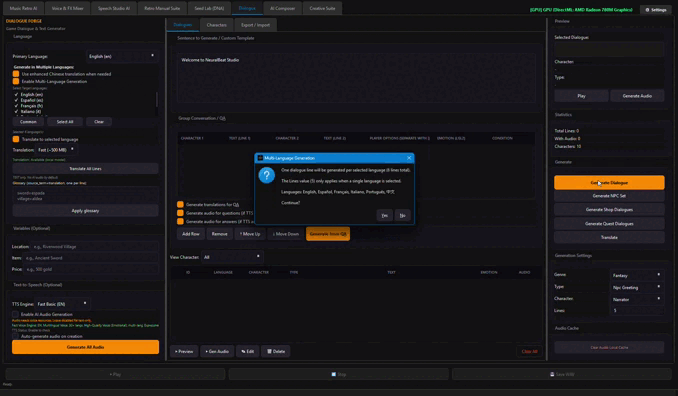The image size is (678, 396).
Task: Click the Apply glossary button
Action: (x=85, y=211)
